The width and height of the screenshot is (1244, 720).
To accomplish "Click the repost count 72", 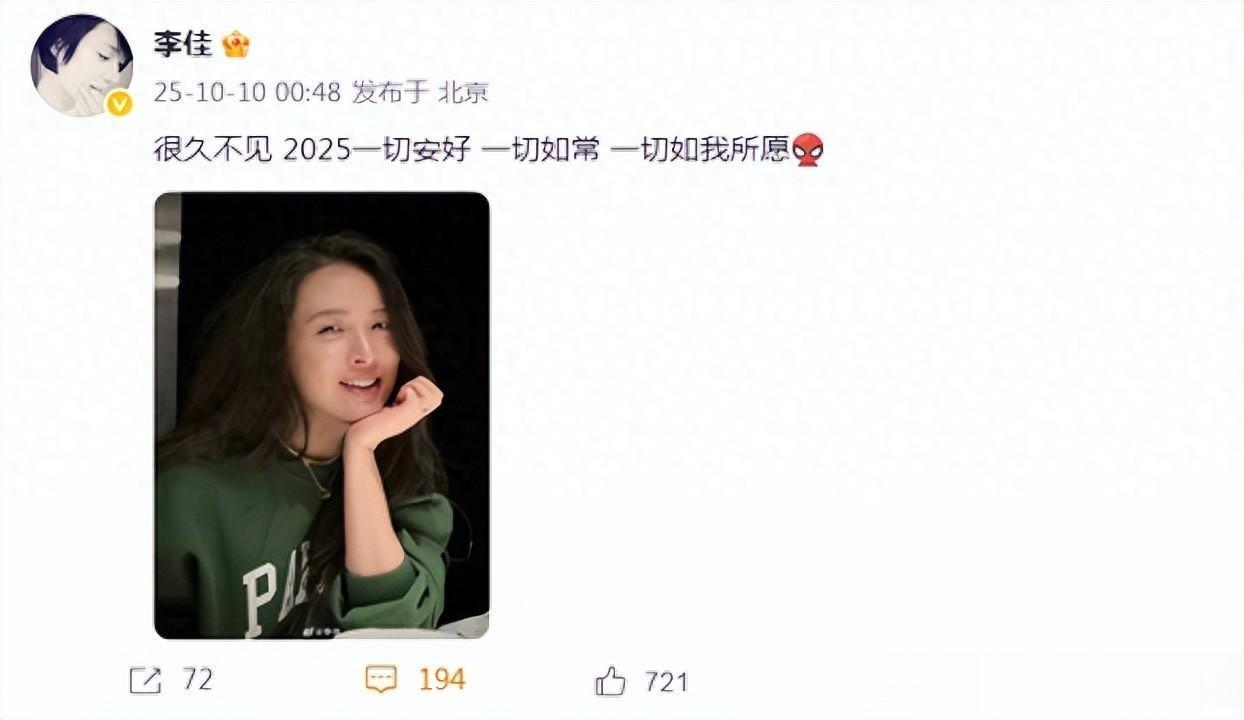I will click(198, 681).
